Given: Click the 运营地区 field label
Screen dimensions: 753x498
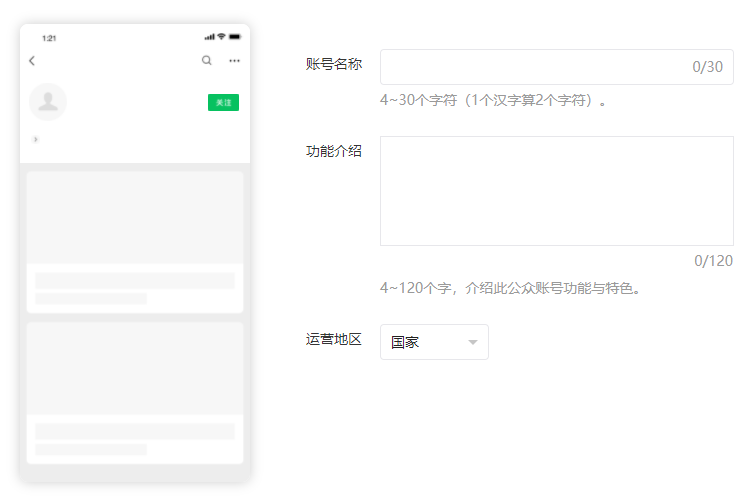Looking at the screenshot, I should [x=333, y=339].
